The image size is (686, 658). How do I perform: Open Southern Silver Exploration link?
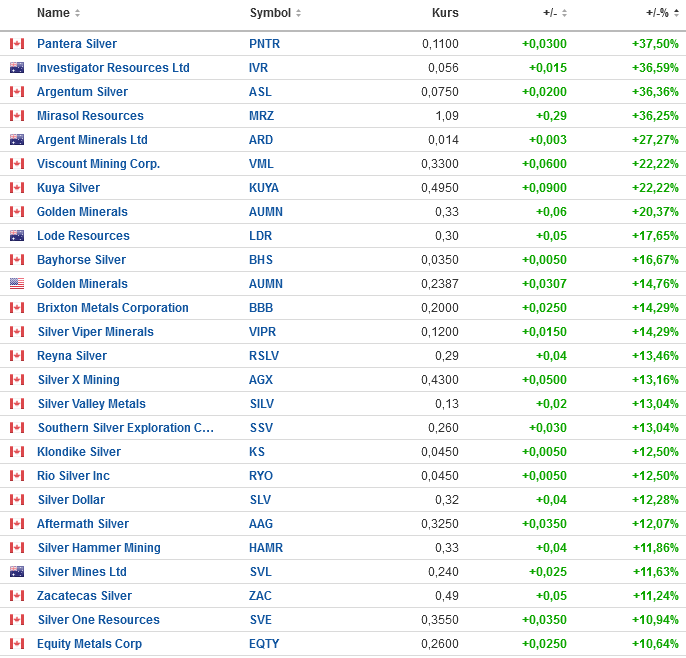(126, 428)
